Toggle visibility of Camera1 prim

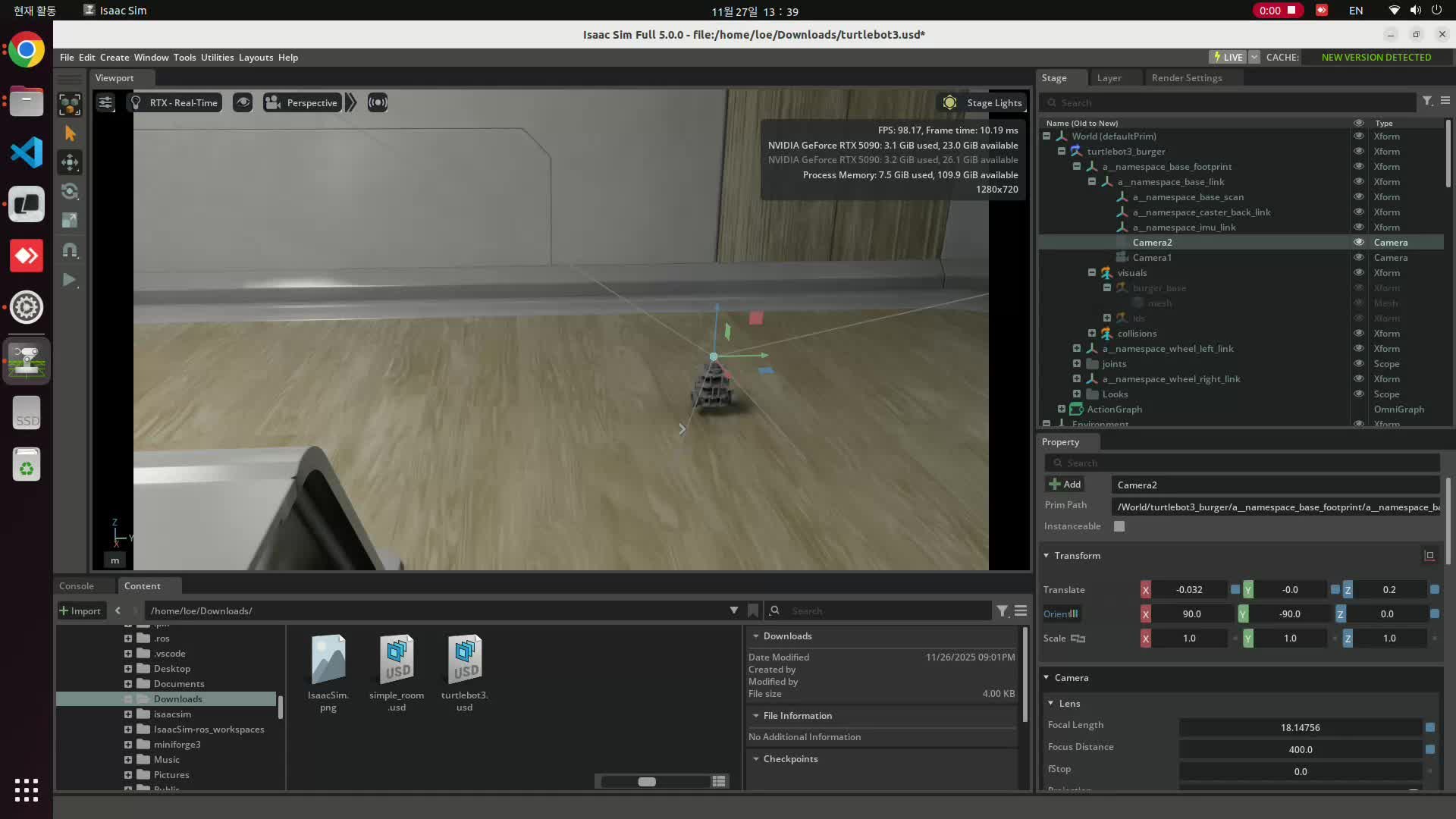(x=1358, y=258)
